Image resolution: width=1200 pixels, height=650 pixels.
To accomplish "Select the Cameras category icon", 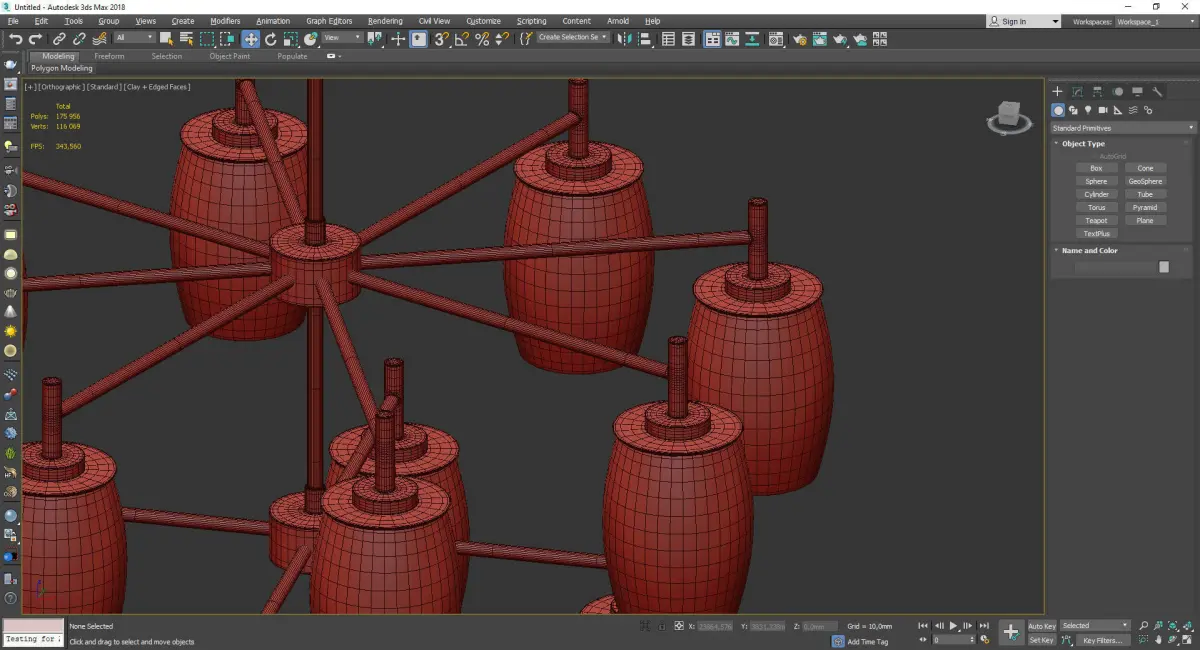I will pos(1103,110).
